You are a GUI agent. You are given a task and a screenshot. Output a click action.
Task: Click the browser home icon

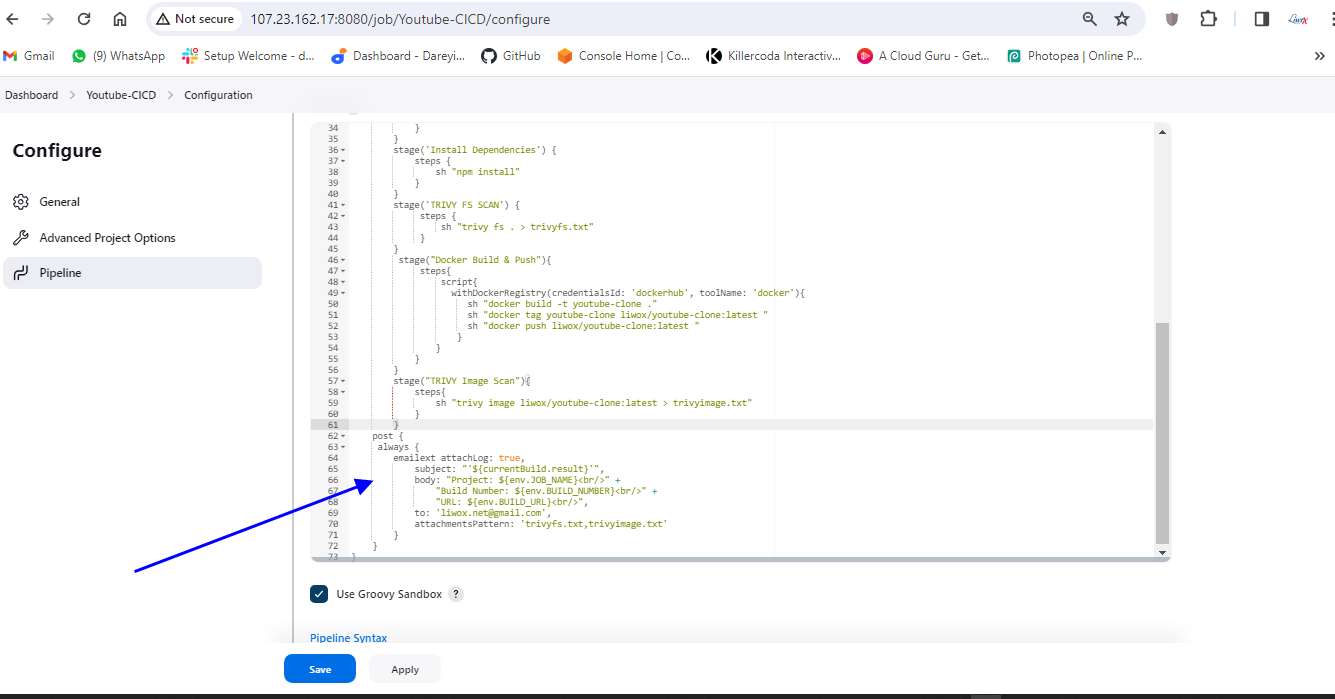[x=120, y=19]
